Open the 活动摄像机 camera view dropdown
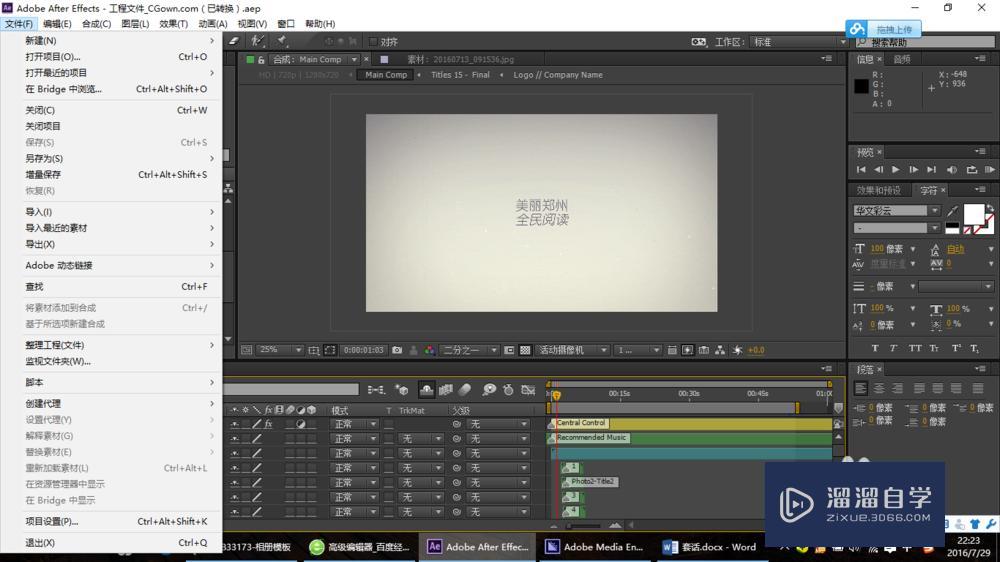This screenshot has height=562, width=1000. [x=572, y=350]
